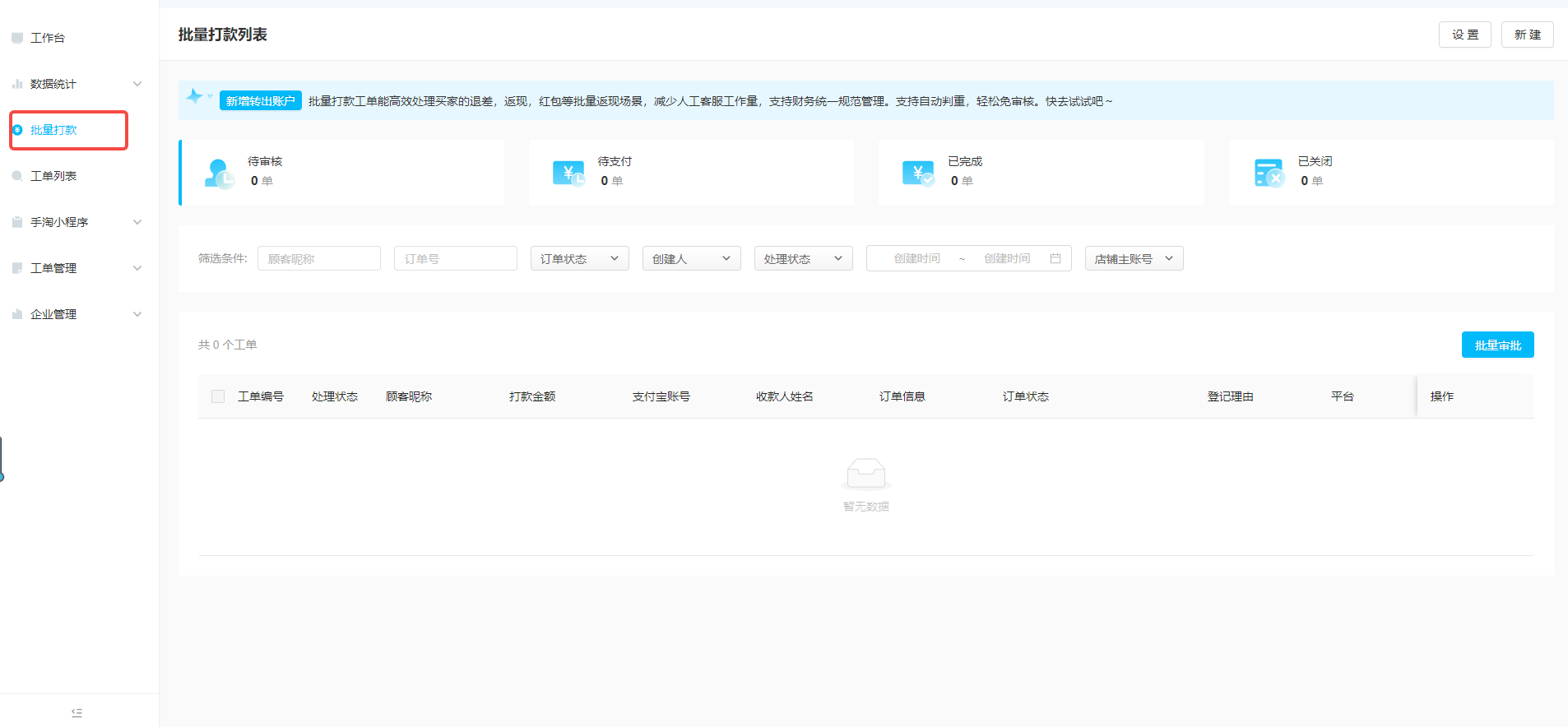Click the sparkle icon in the notice banner
This screenshot has width=1568, height=727.
pos(194,97)
